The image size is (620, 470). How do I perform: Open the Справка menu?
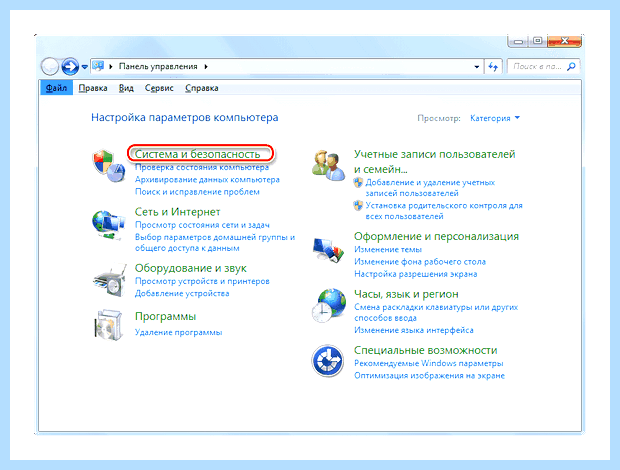202,88
